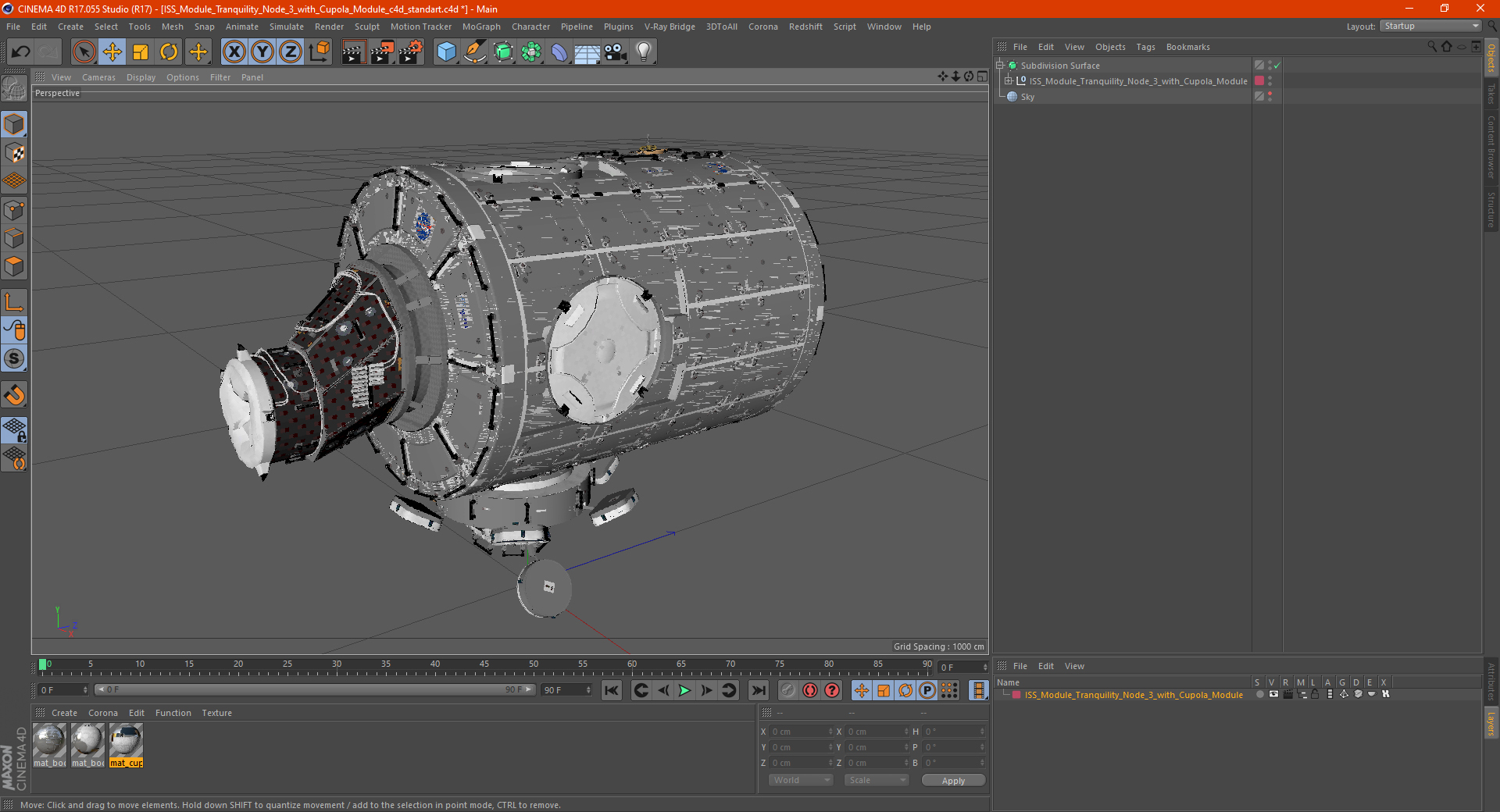
Task: Click the Undo arrow icon
Action: click(x=21, y=52)
